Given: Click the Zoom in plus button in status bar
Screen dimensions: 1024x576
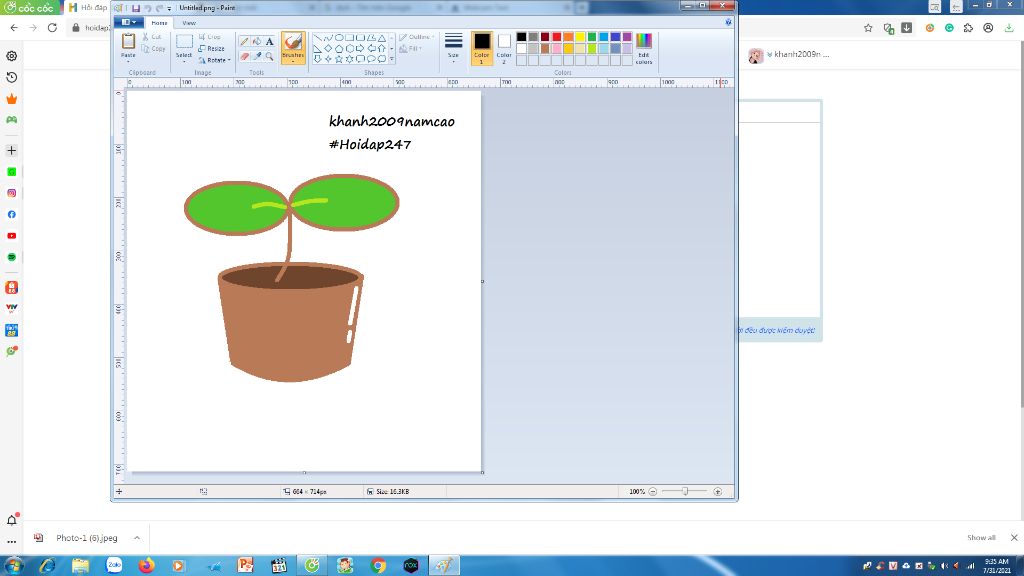Looking at the screenshot, I should pos(717,491).
